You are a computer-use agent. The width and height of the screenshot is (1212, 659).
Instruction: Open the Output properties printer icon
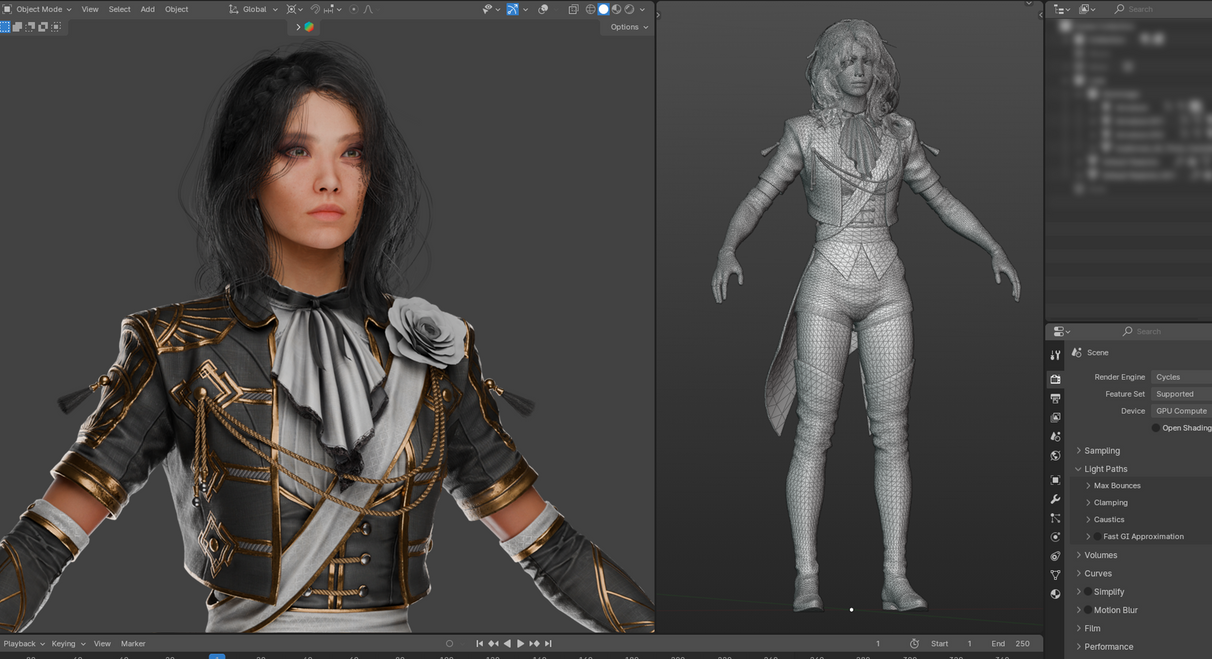[1055, 398]
